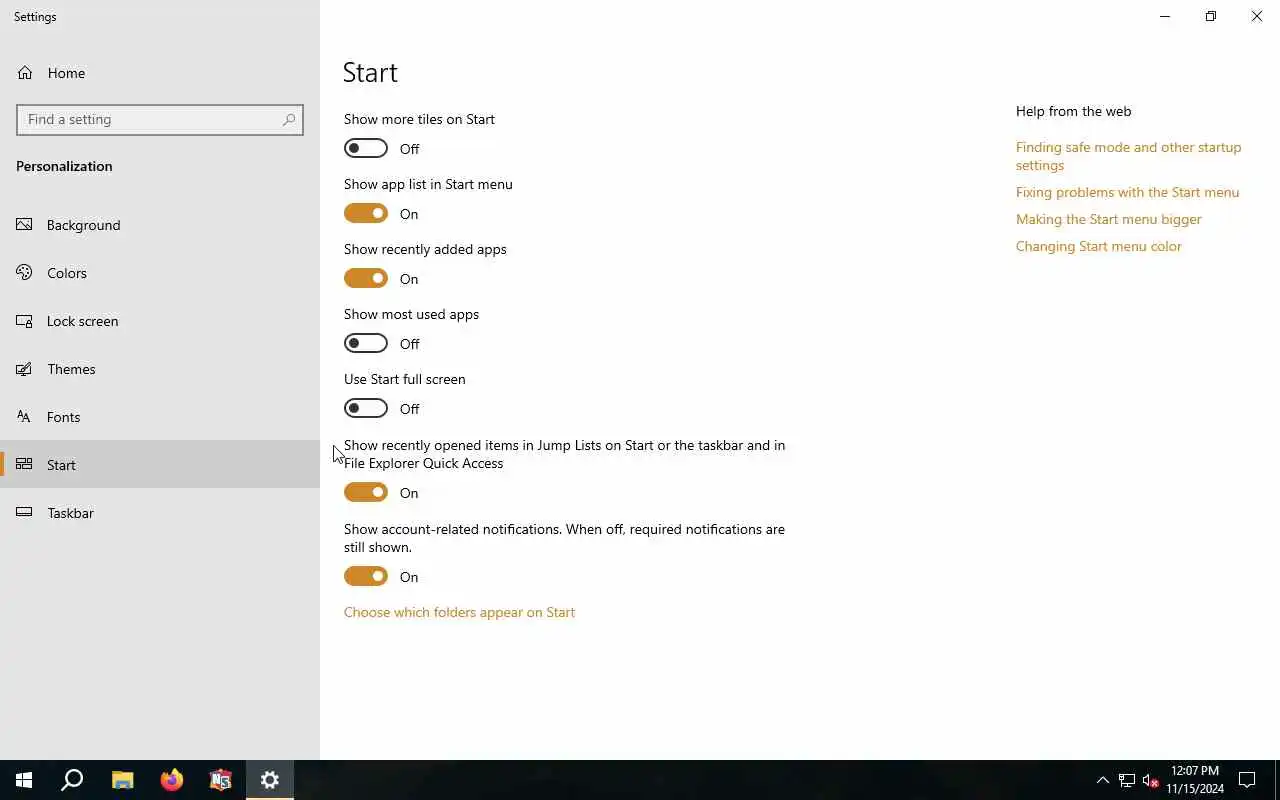Screen dimensions: 1280x800
Task: Open the Taskbar settings page
Action: (x=160, y=513)
